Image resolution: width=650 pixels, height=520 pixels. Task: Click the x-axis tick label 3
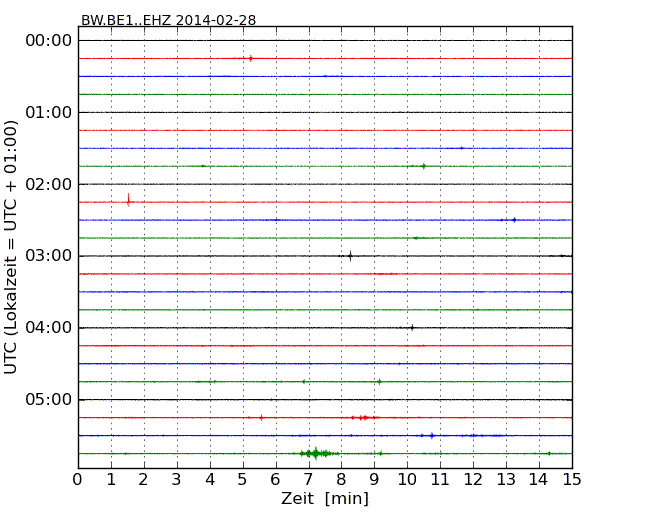click(177, 480)
